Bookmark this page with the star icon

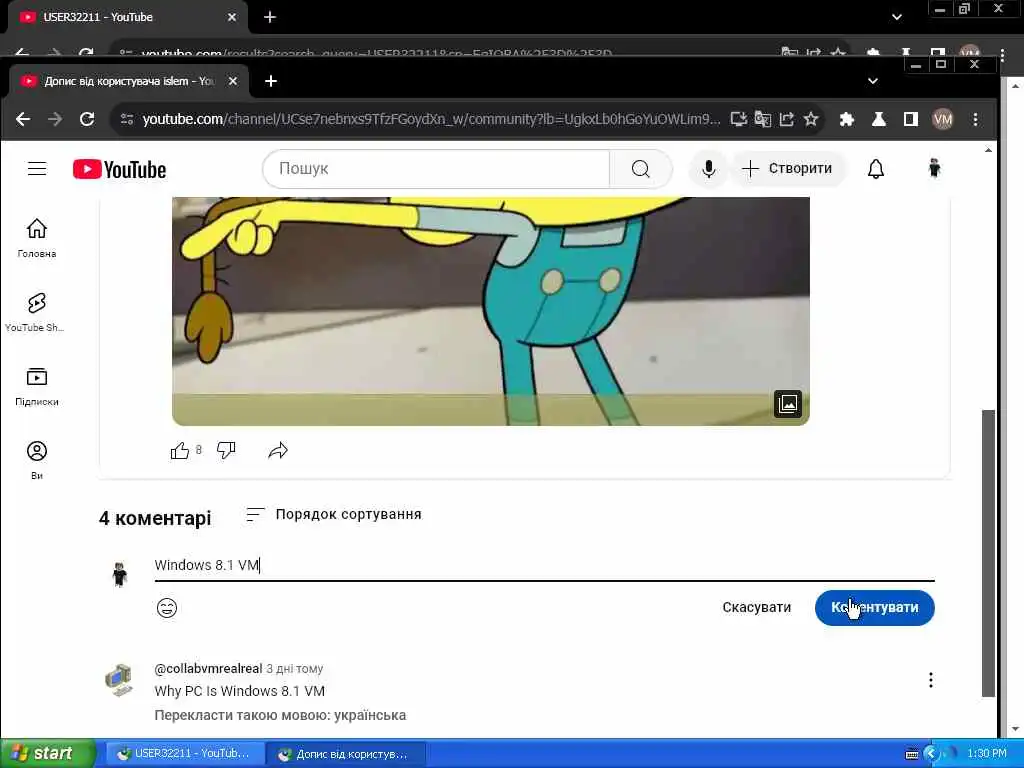810,119
